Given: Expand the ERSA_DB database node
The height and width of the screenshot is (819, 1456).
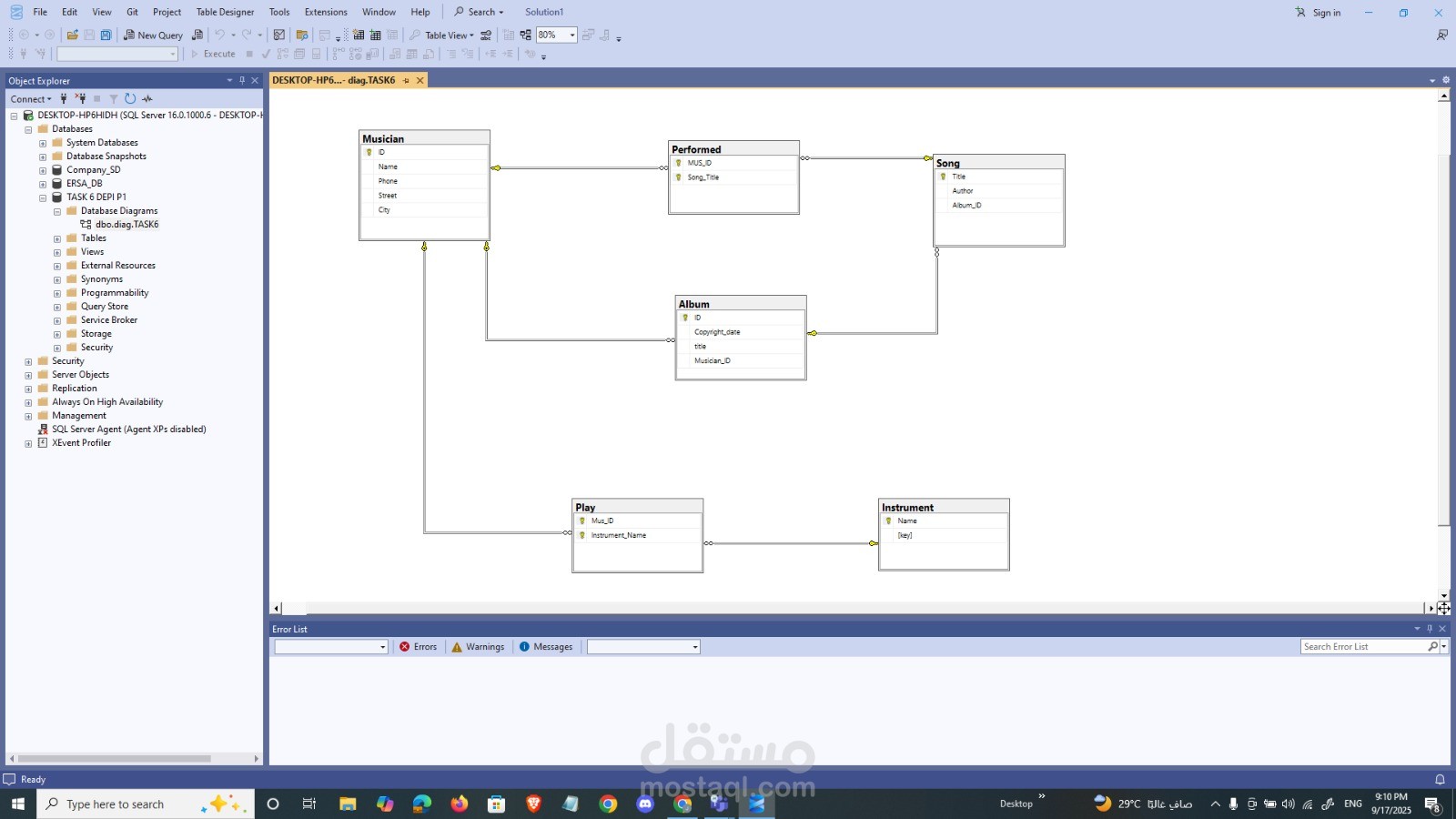Looking at the screenshot, I should tap(43, 184).
